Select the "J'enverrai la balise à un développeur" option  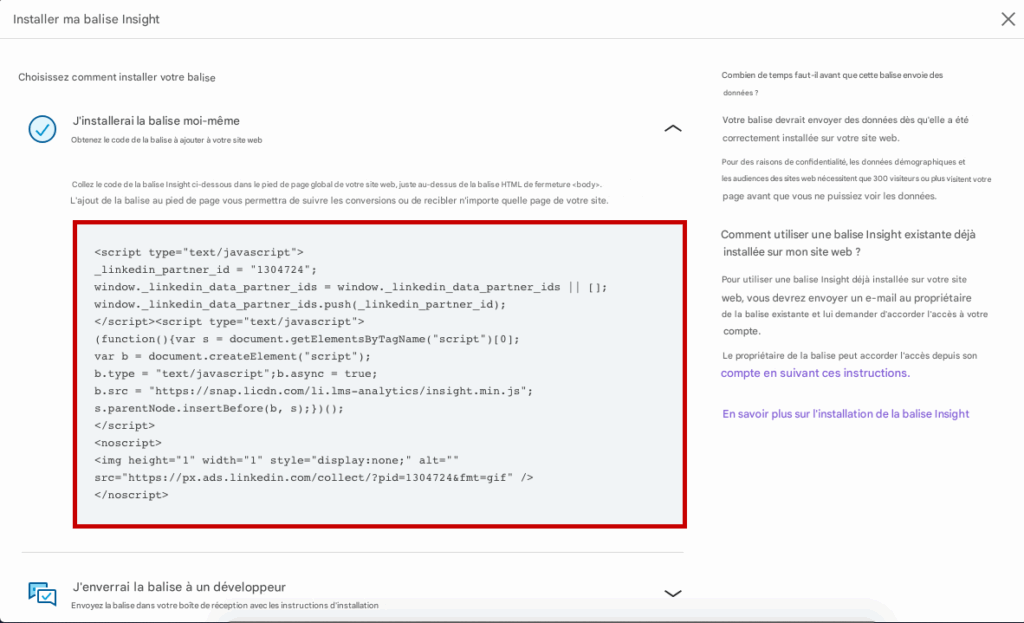179,587
